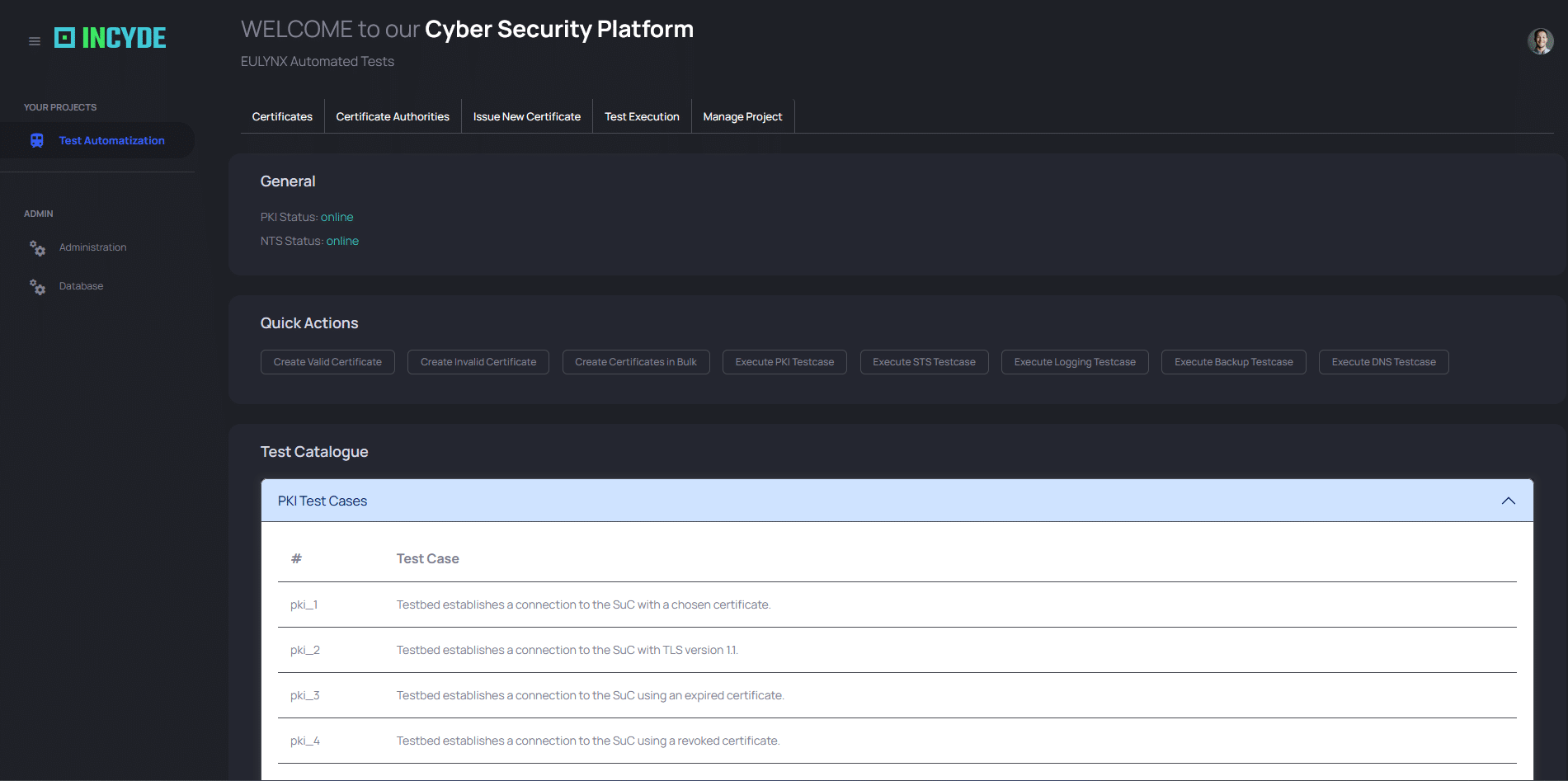This screenshot has width=1568, height=781.
Task: Click Create Invalid Certificate button
Action: (x=478, y=362)
